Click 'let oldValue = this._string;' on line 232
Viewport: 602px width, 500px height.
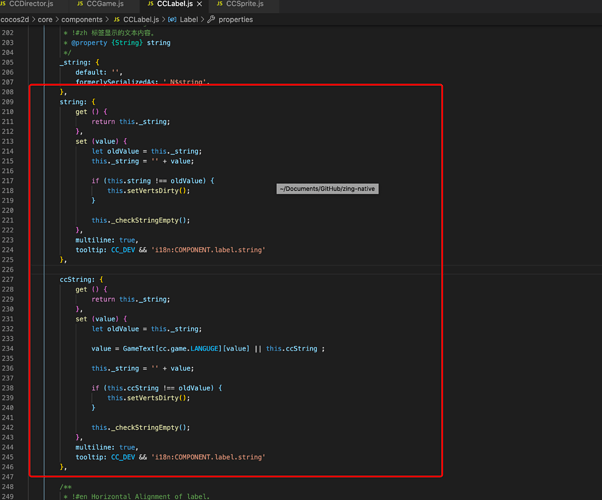point(147,329)
